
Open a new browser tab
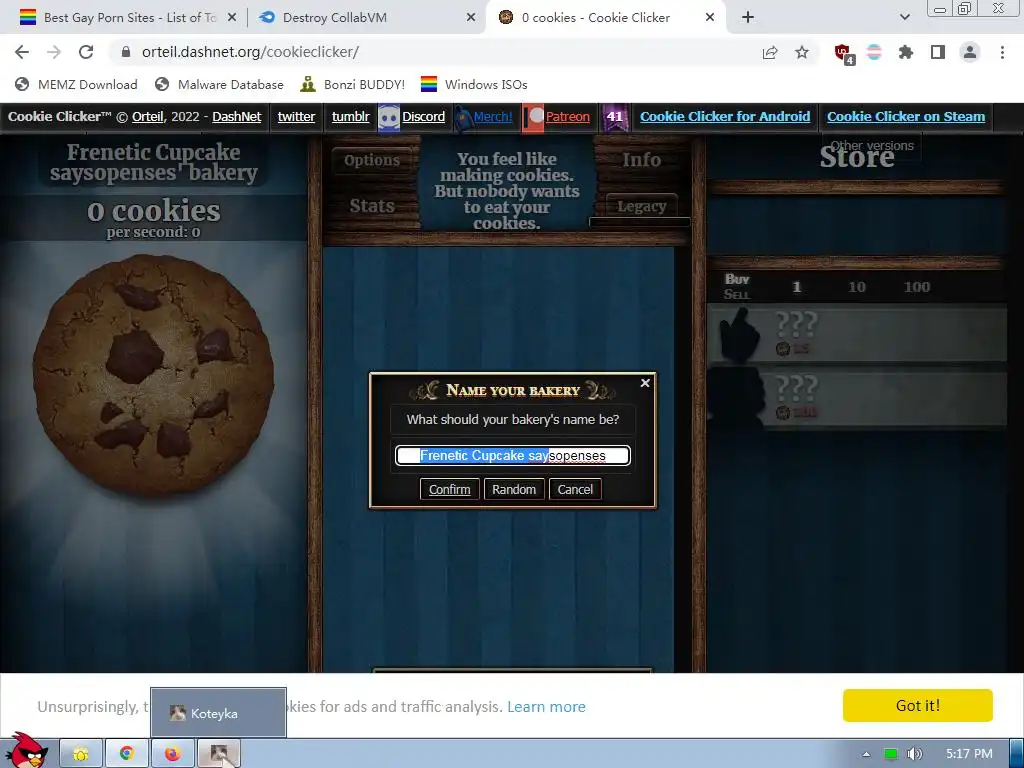pos(748,18)
